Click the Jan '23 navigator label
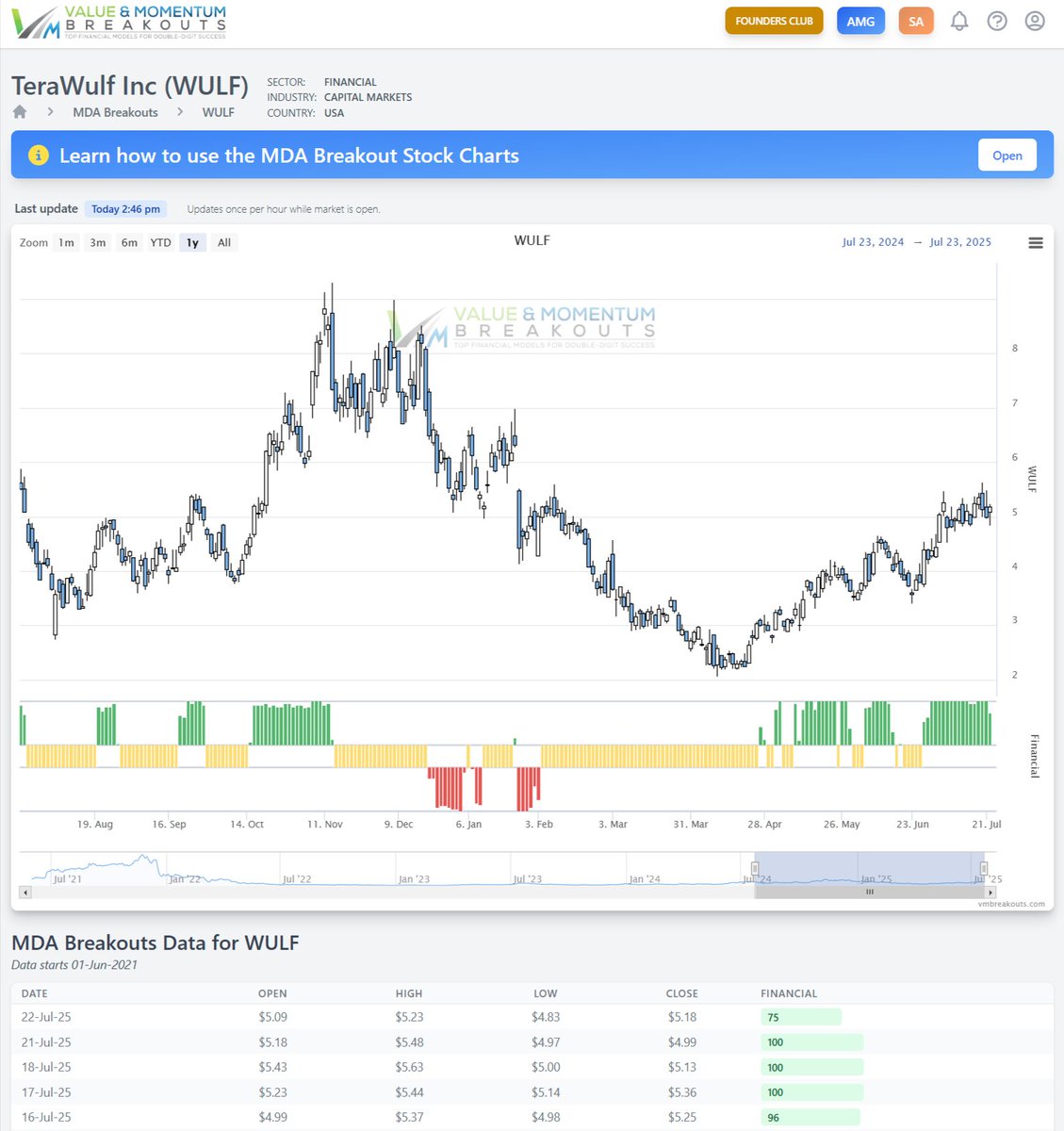1064x1131 pixels. coord(414,878)
